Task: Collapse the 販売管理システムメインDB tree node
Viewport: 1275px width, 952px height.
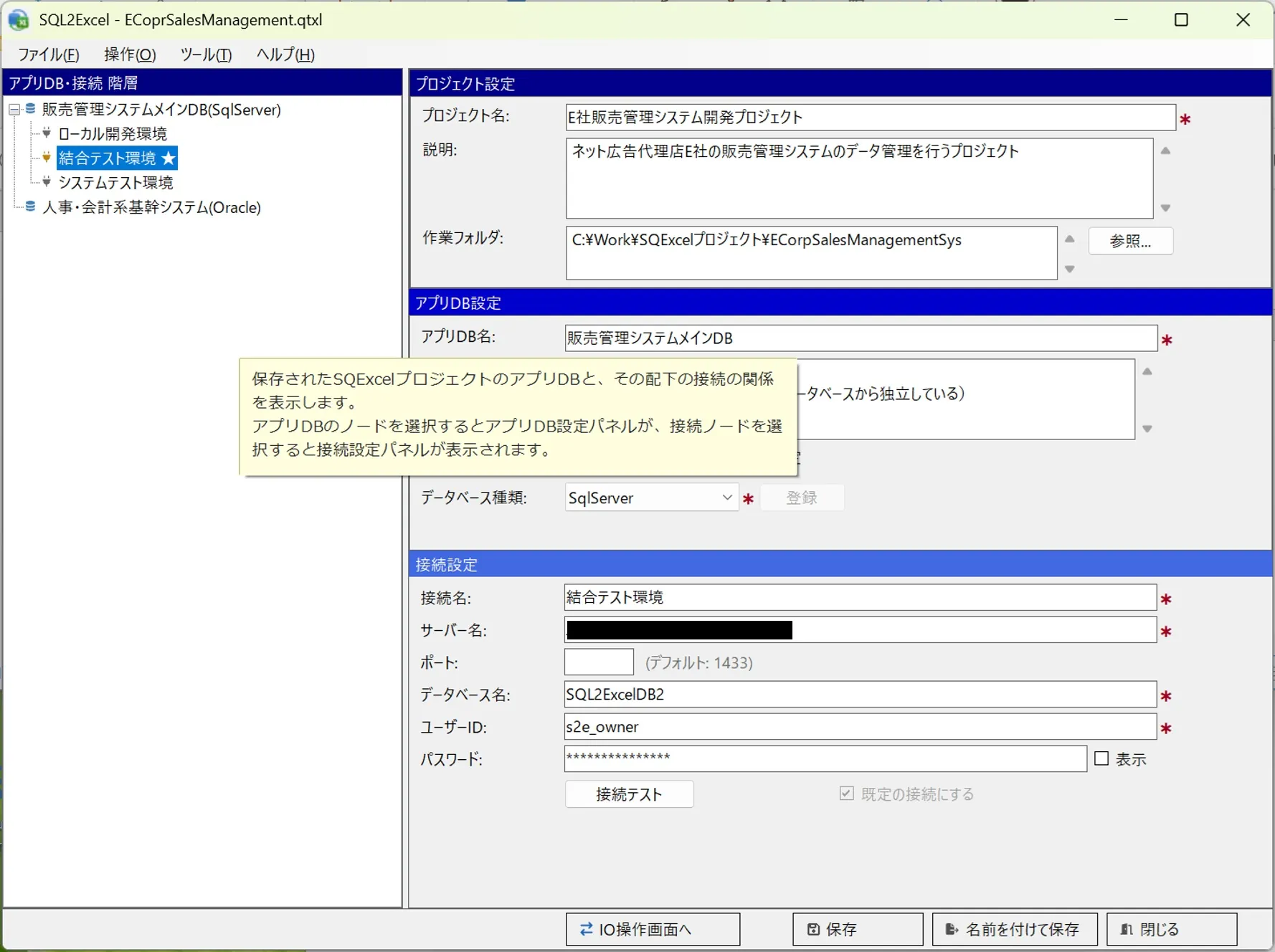Action: 14,110
